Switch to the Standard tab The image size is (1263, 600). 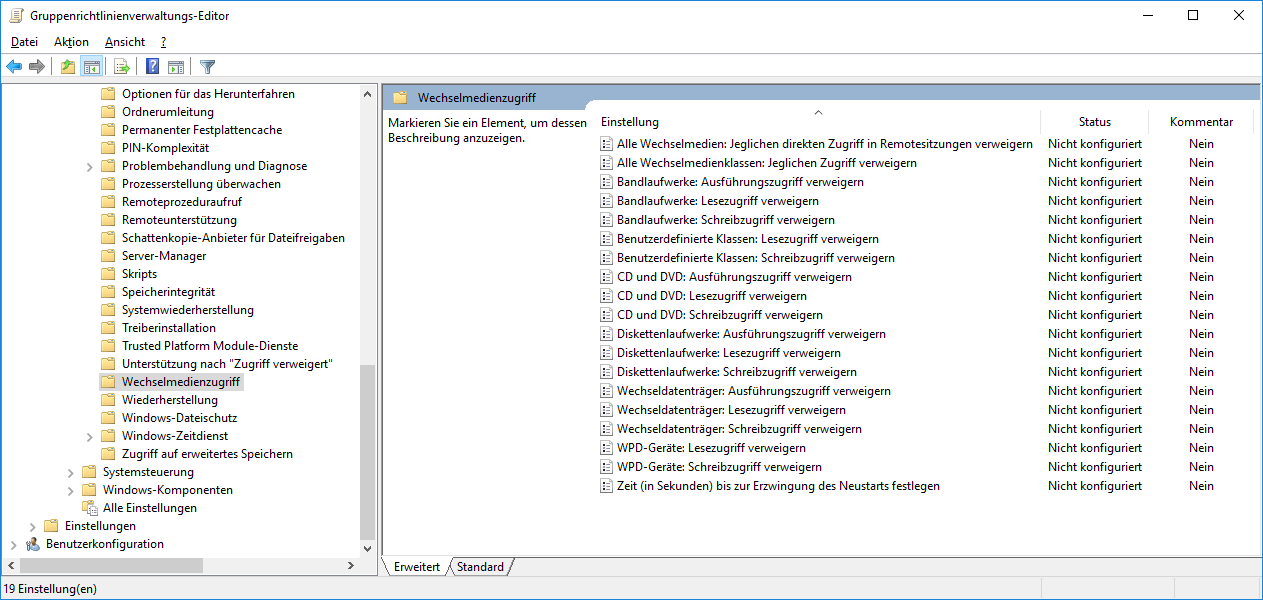tap(481, 567)
